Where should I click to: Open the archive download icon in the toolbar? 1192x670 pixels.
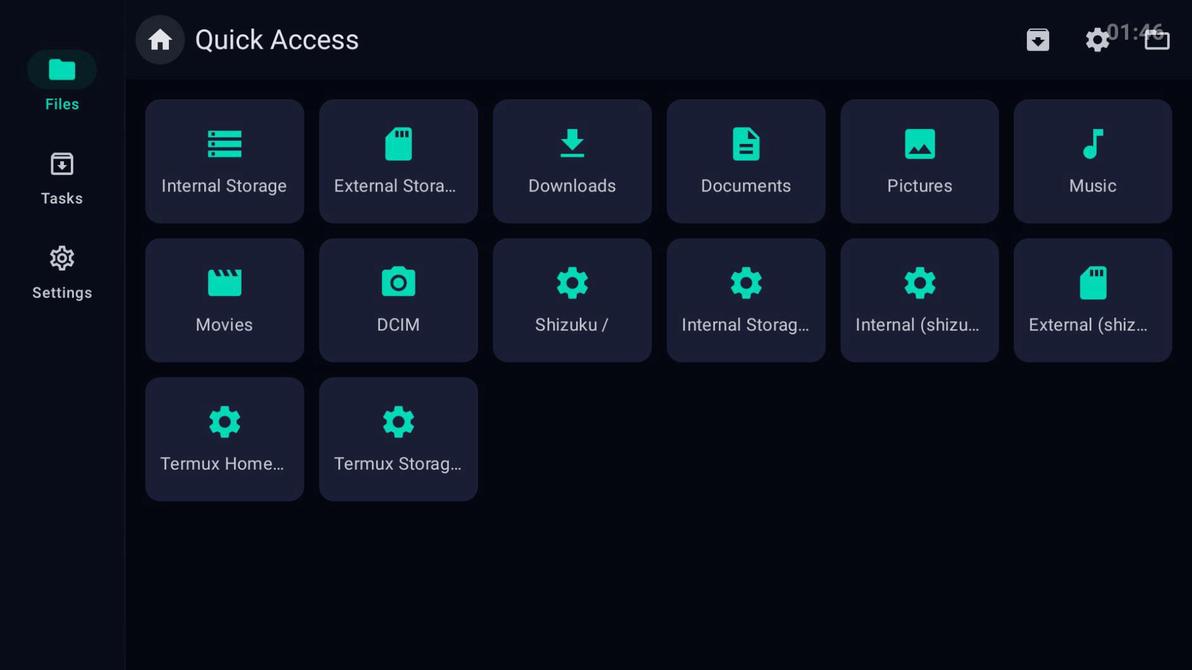(1037, 39)
